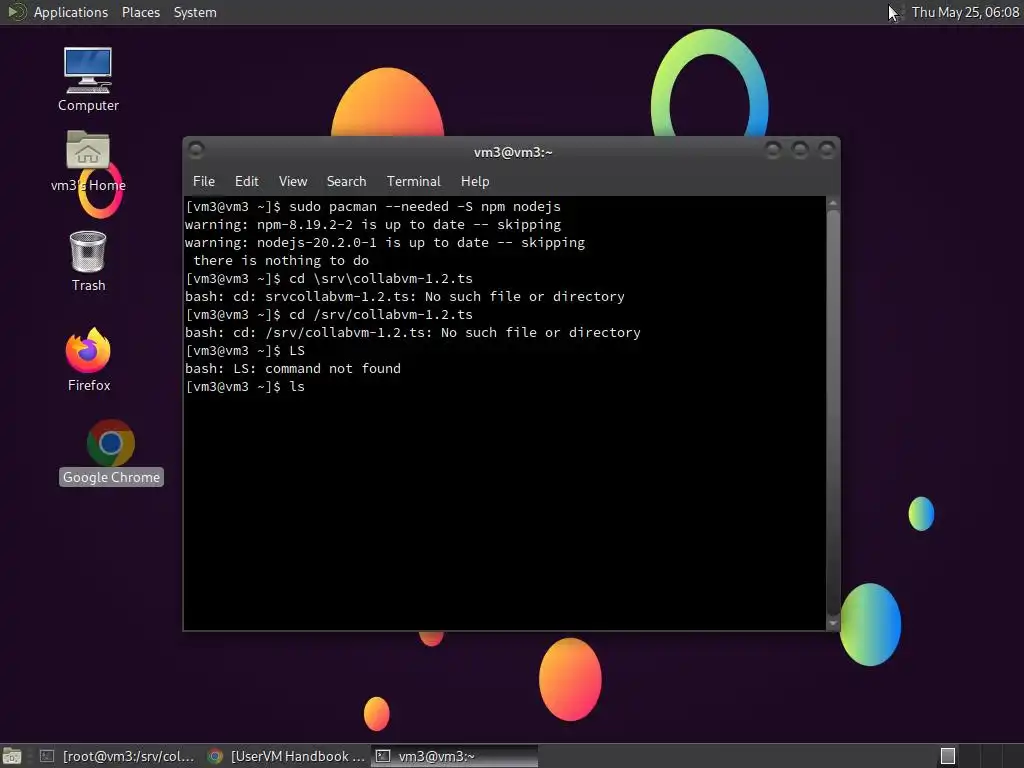Open the terminal Edit menu
The image size is (1024, 768).
tap(246, 182)
